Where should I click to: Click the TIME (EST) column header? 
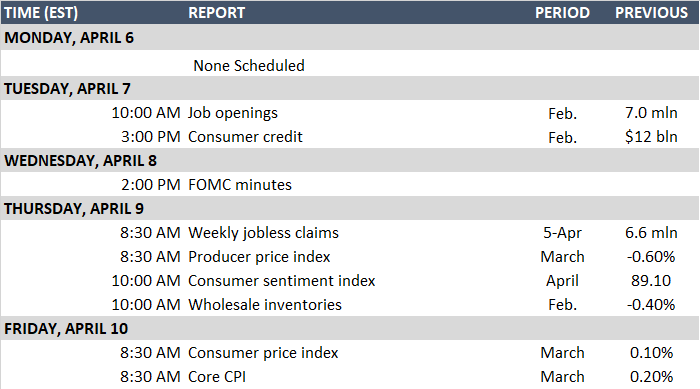(x=41, y=13)
